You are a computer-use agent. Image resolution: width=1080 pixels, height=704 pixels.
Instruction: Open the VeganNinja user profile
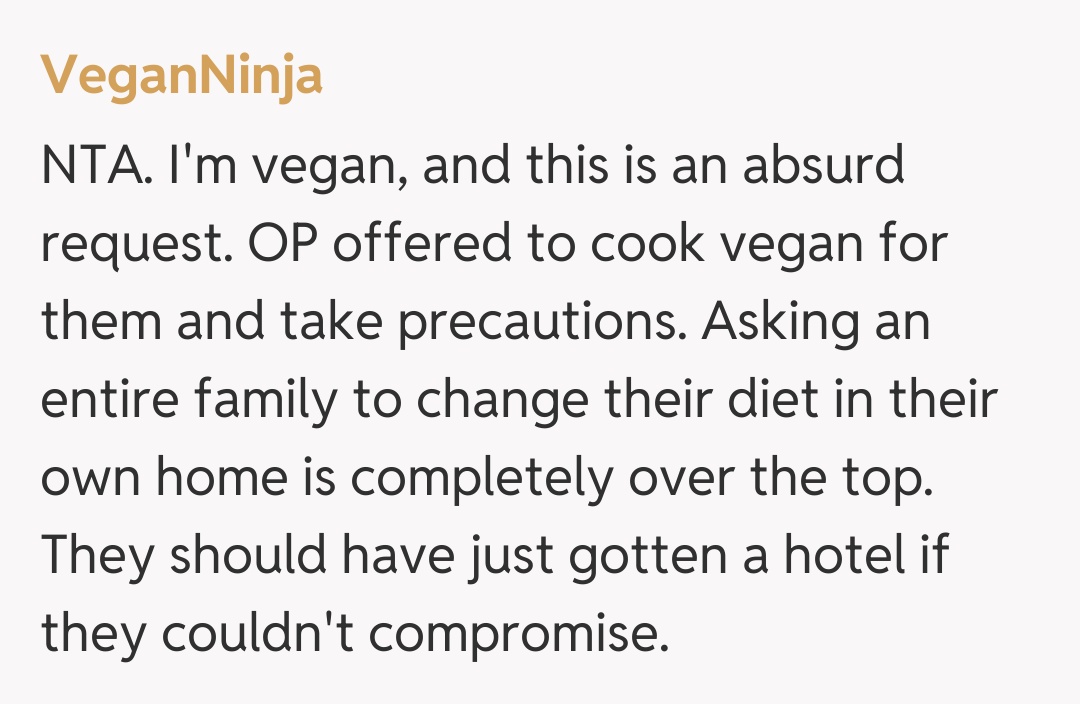[x=181, y=75]
